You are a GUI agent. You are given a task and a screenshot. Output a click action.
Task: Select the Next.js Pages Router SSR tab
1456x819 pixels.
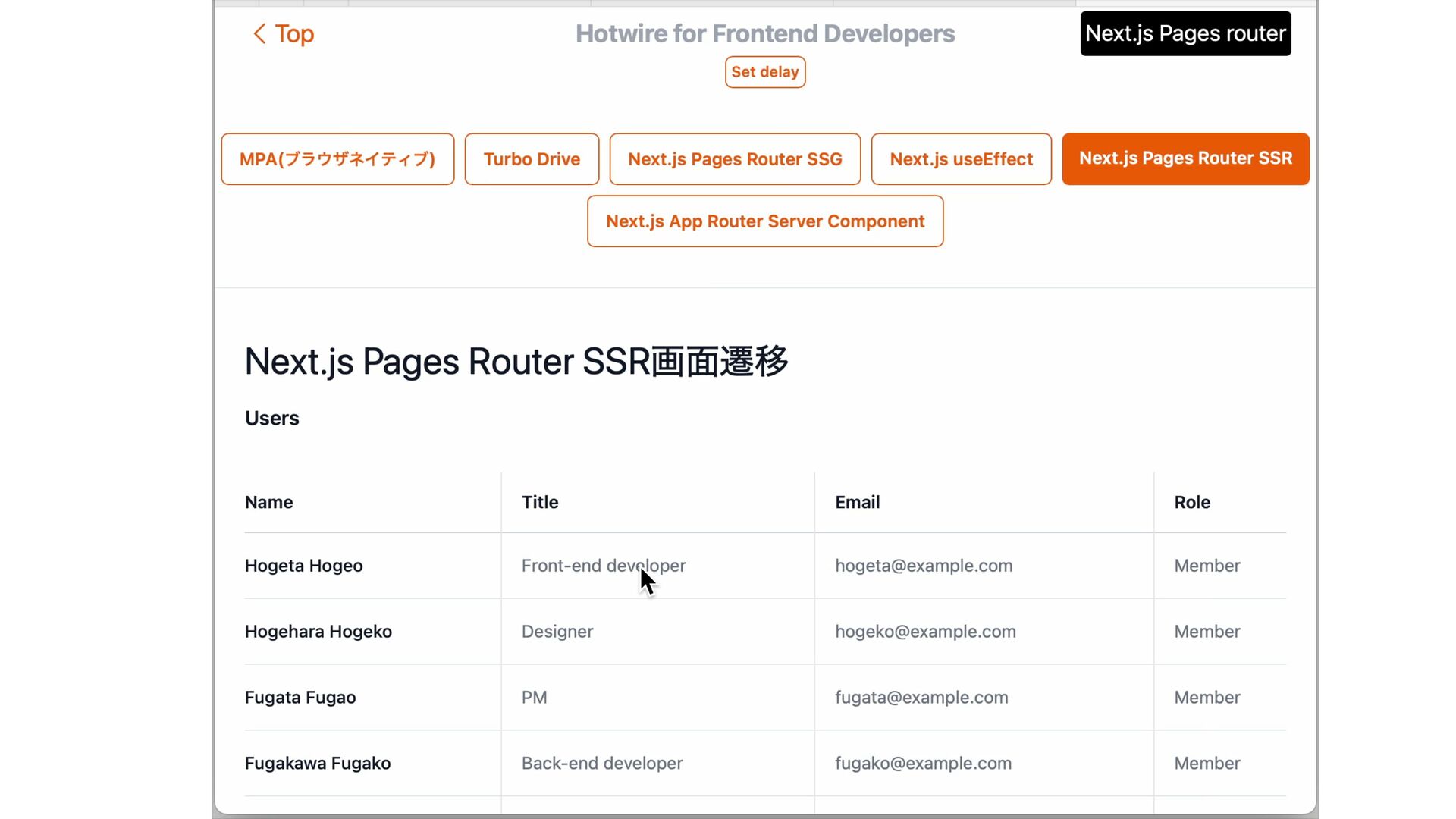tap(1185, 159)
